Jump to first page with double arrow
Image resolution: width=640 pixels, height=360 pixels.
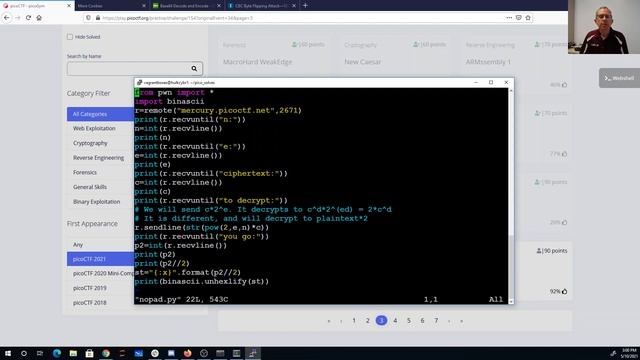point(329,321)
